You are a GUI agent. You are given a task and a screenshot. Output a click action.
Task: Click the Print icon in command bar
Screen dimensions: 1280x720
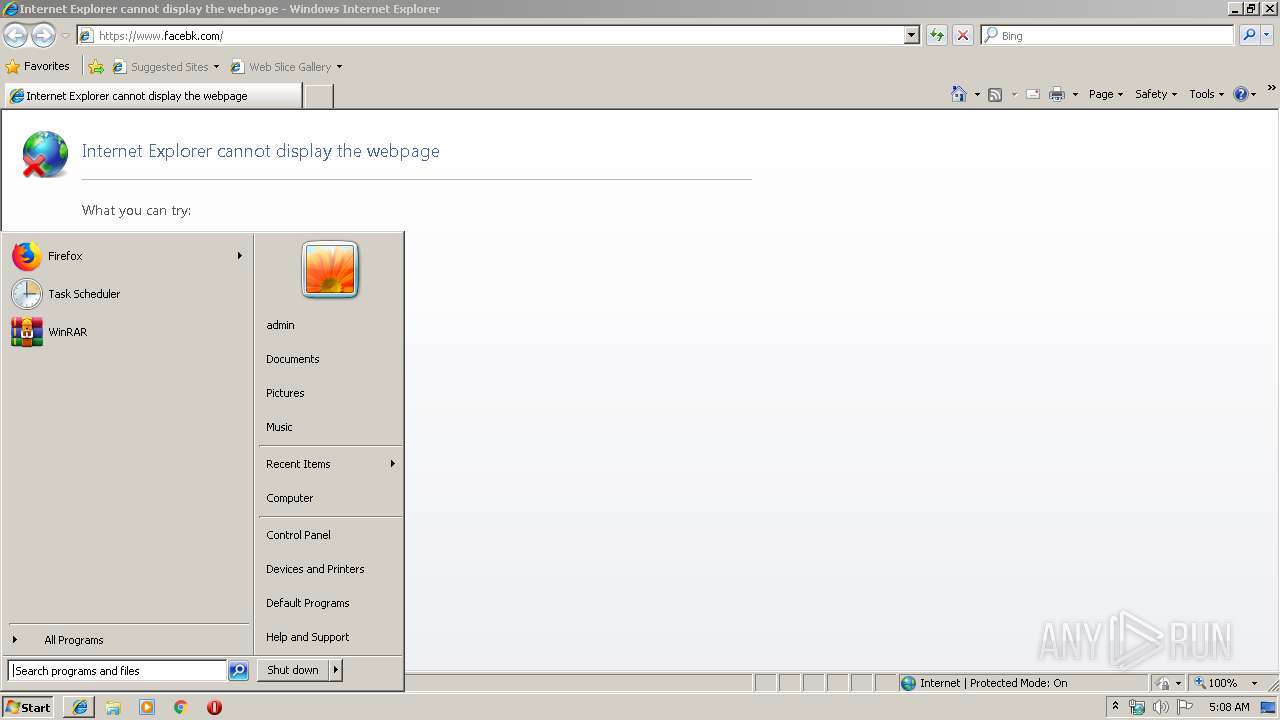coord(1057,94)
